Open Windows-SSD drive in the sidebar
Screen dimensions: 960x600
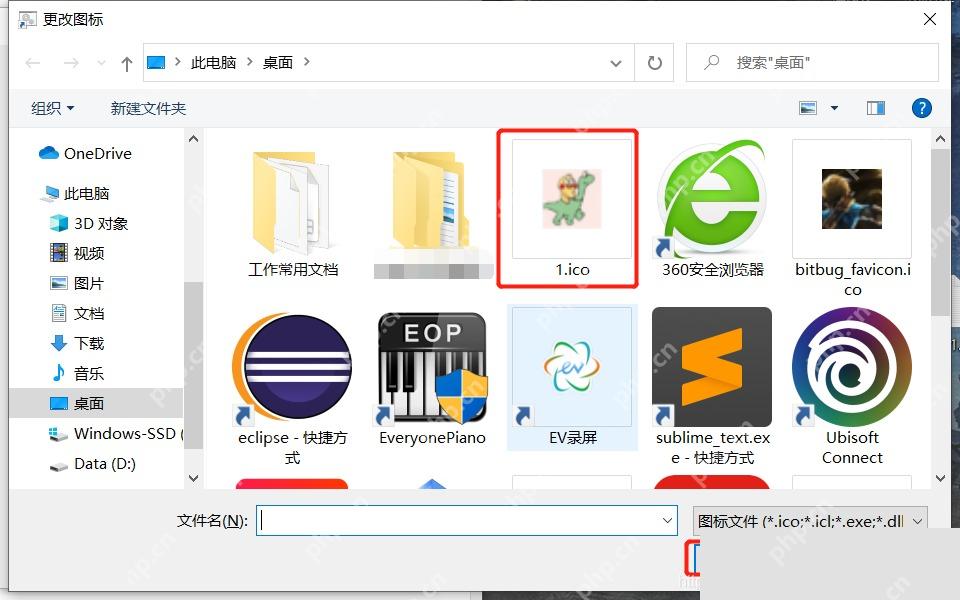(116, 433)
